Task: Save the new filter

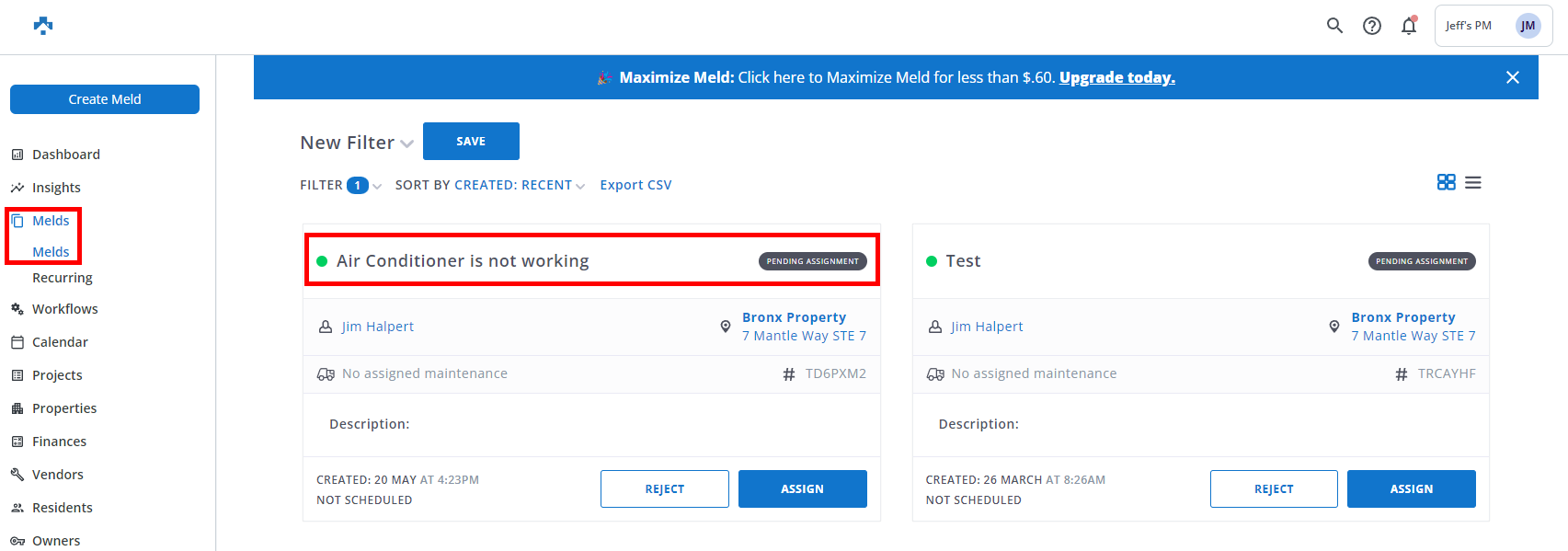Action: pyautogui.click(x=471, y=141)
